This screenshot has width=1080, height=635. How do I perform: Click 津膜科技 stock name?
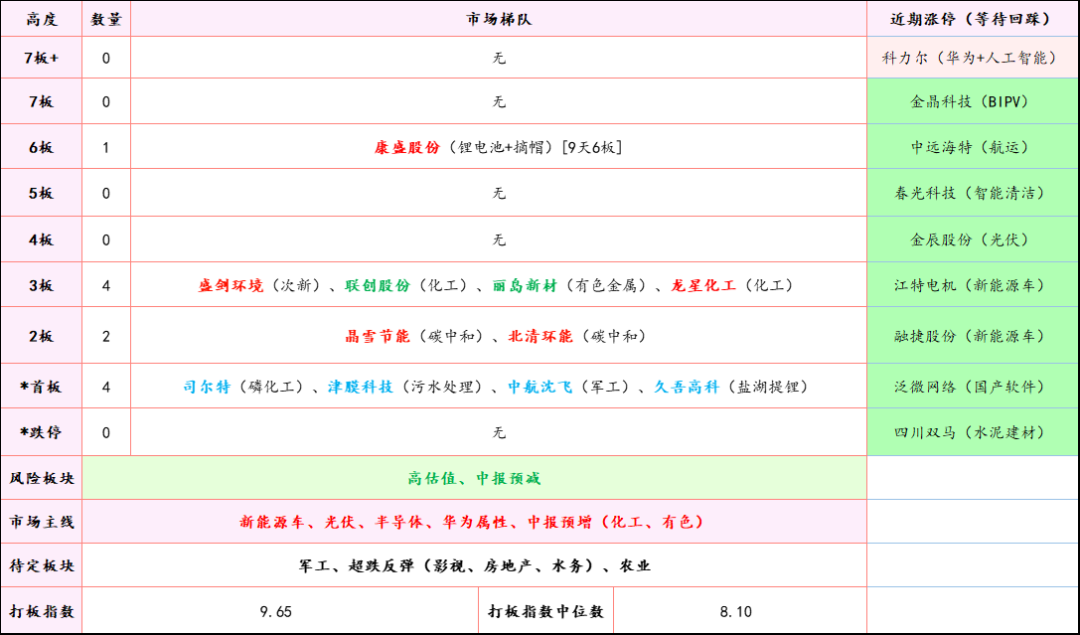click(360, 387)
